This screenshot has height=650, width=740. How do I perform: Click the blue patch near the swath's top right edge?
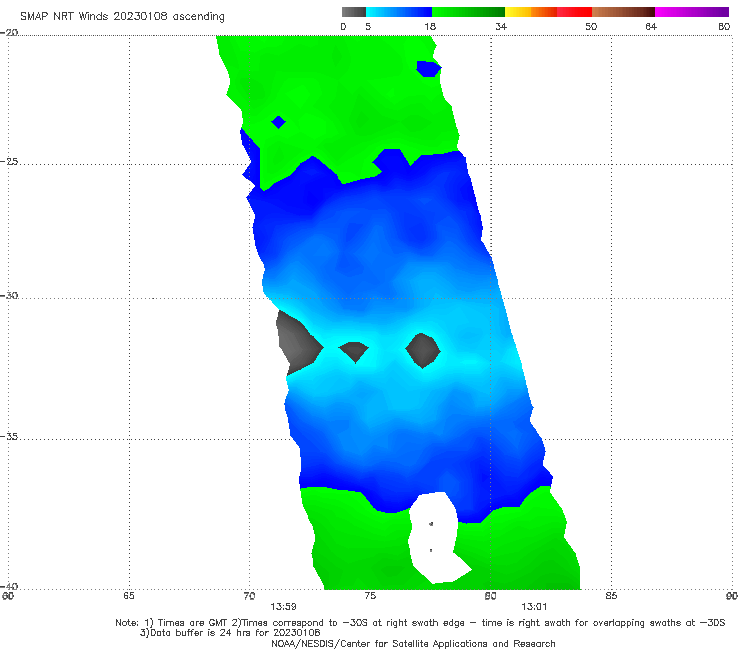[428, 68]
